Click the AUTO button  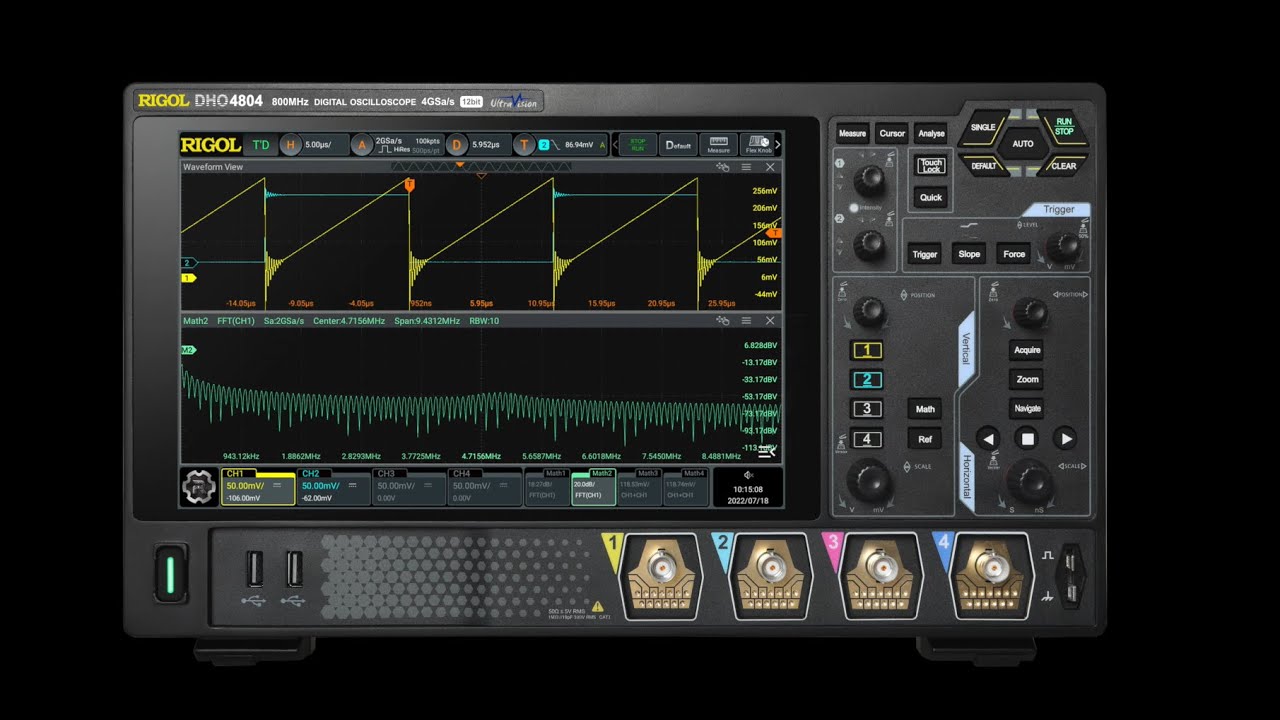click(x=1023, y=144)
